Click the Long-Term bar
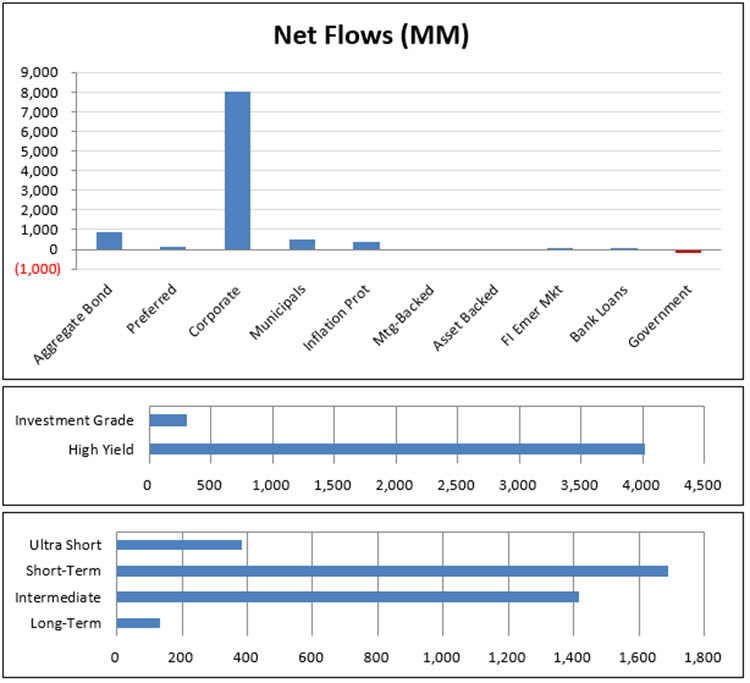Image resolution: width=750 pixels, height=683 pixels. pyautogui.click(x=138, y=623)
